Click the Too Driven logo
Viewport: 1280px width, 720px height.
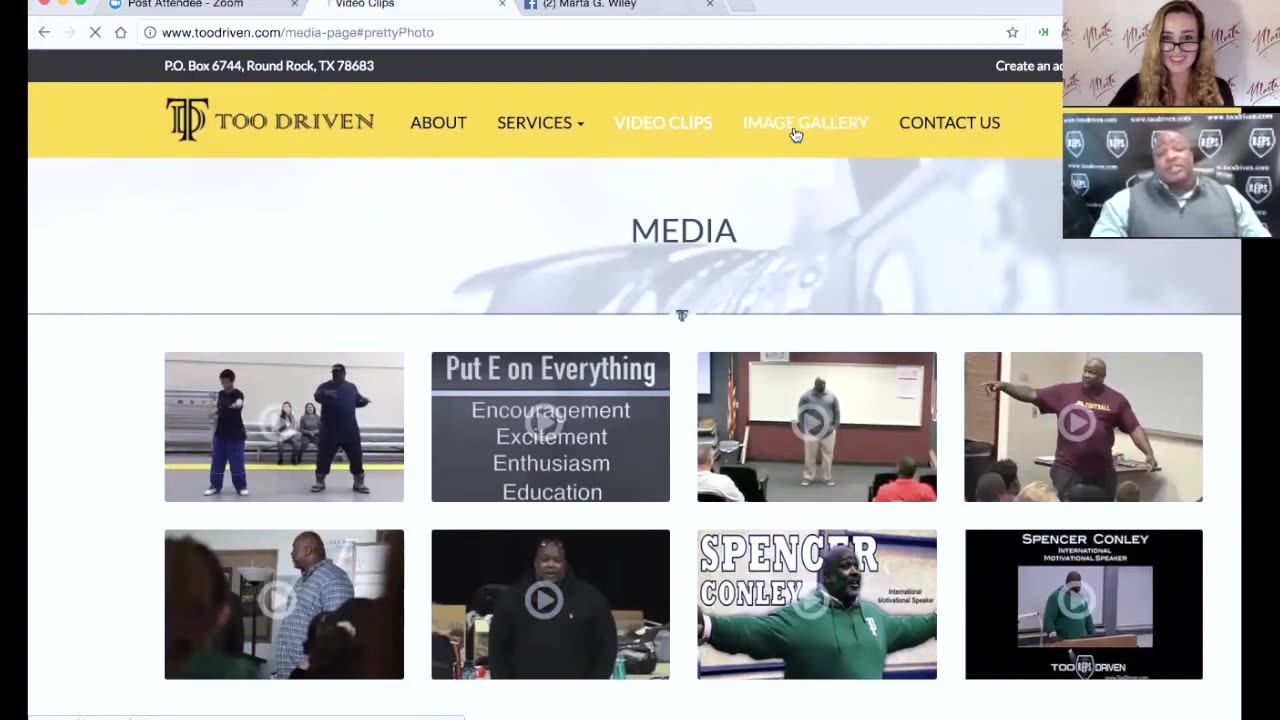(270, 120)
